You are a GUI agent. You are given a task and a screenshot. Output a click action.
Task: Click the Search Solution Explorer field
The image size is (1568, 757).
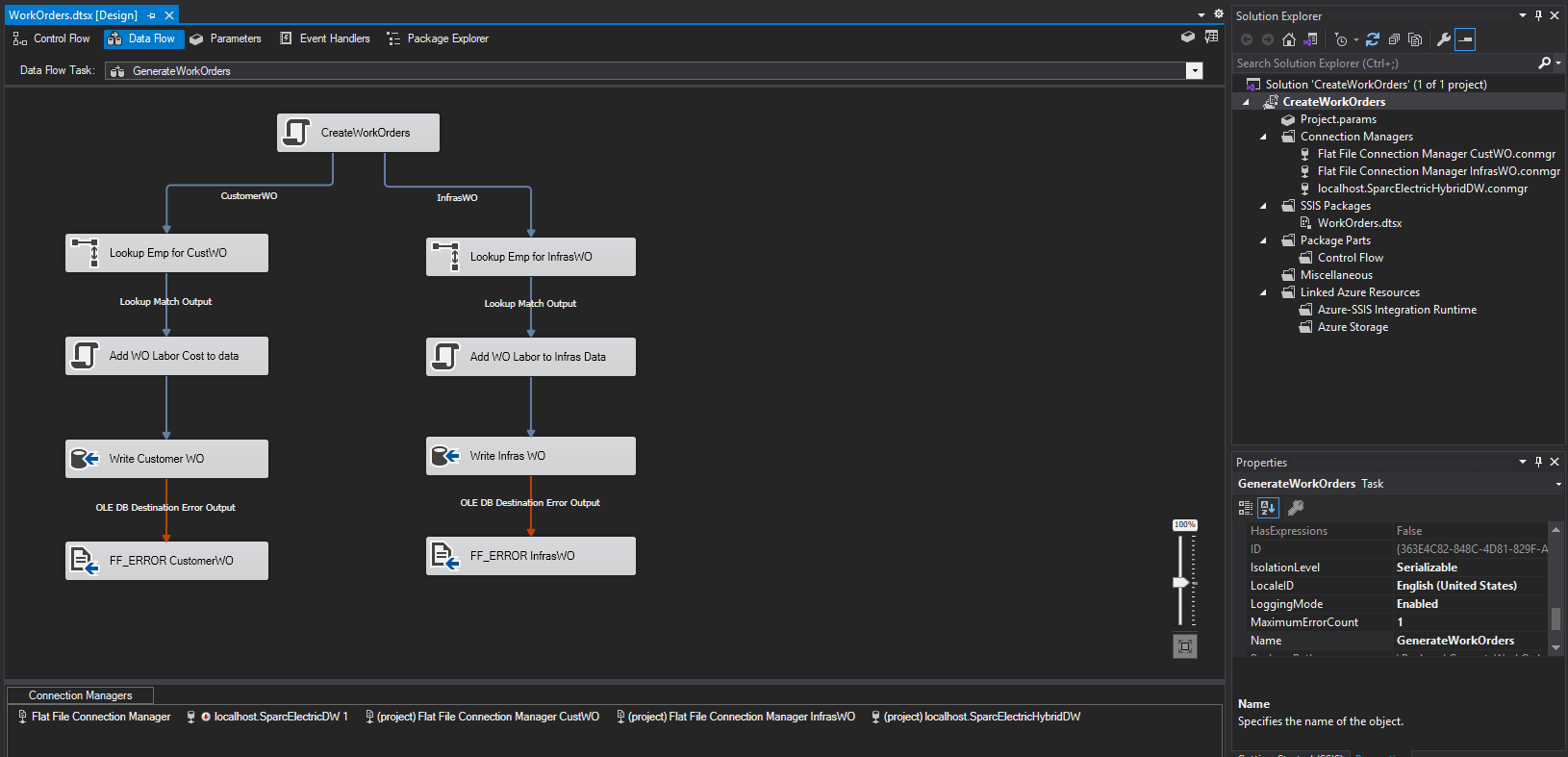tap(1385, 63)
